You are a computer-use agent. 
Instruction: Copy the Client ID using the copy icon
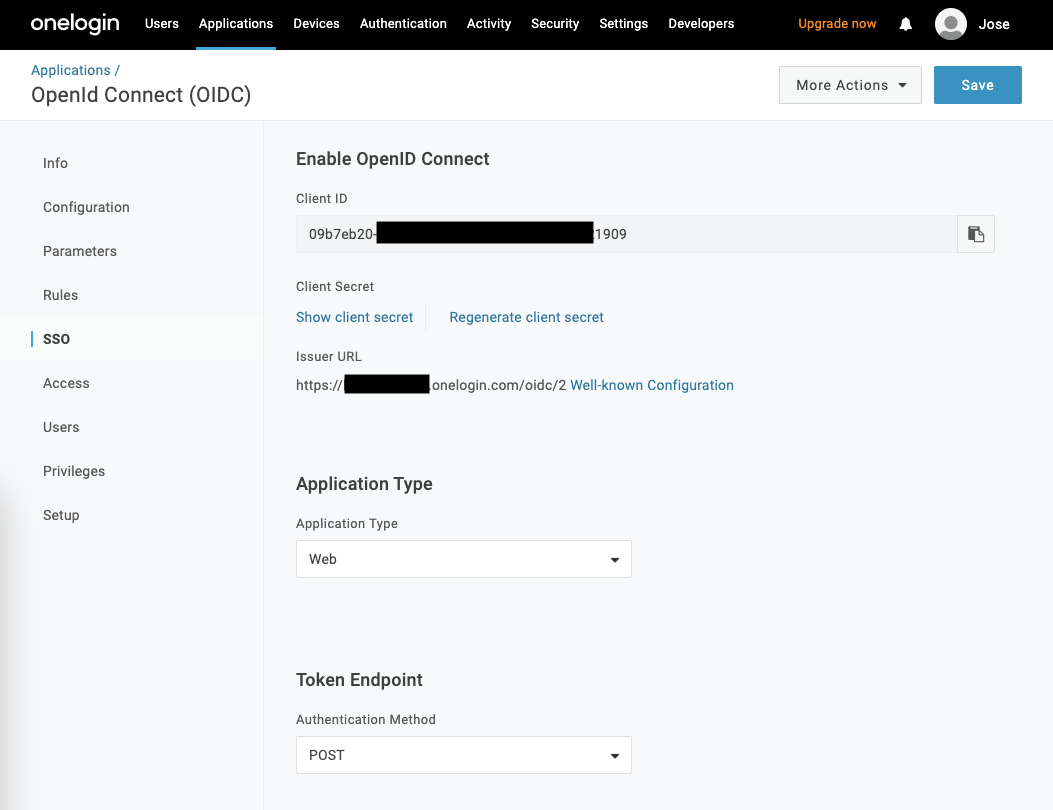[x=975, y=233]
